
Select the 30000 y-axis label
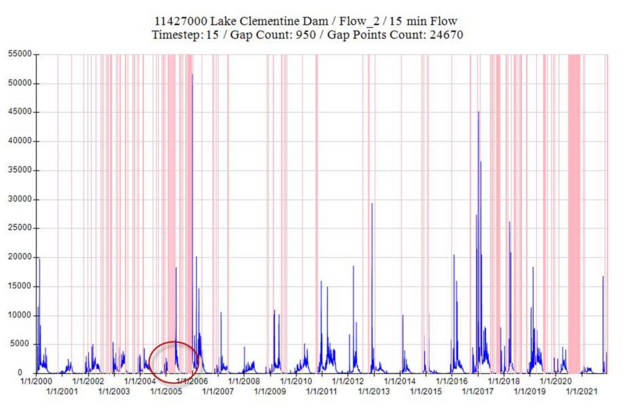20,199
